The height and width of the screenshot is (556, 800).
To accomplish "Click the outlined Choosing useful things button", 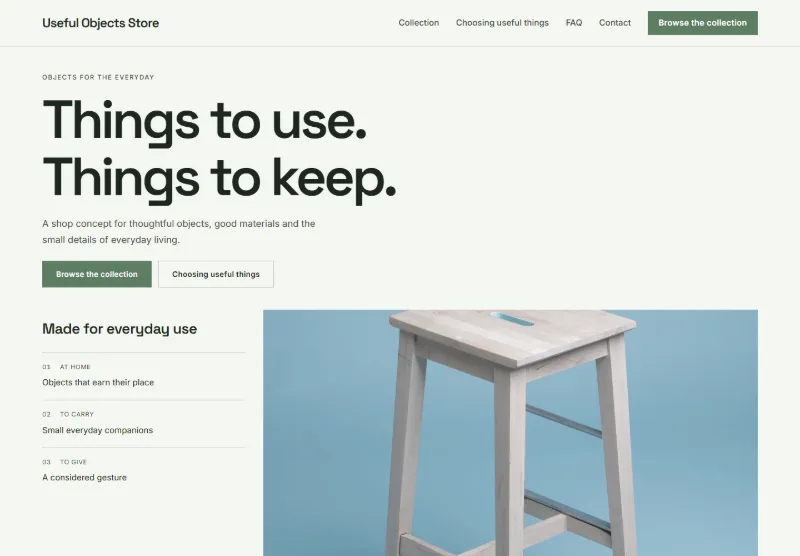I will click(x=216, y=274).
